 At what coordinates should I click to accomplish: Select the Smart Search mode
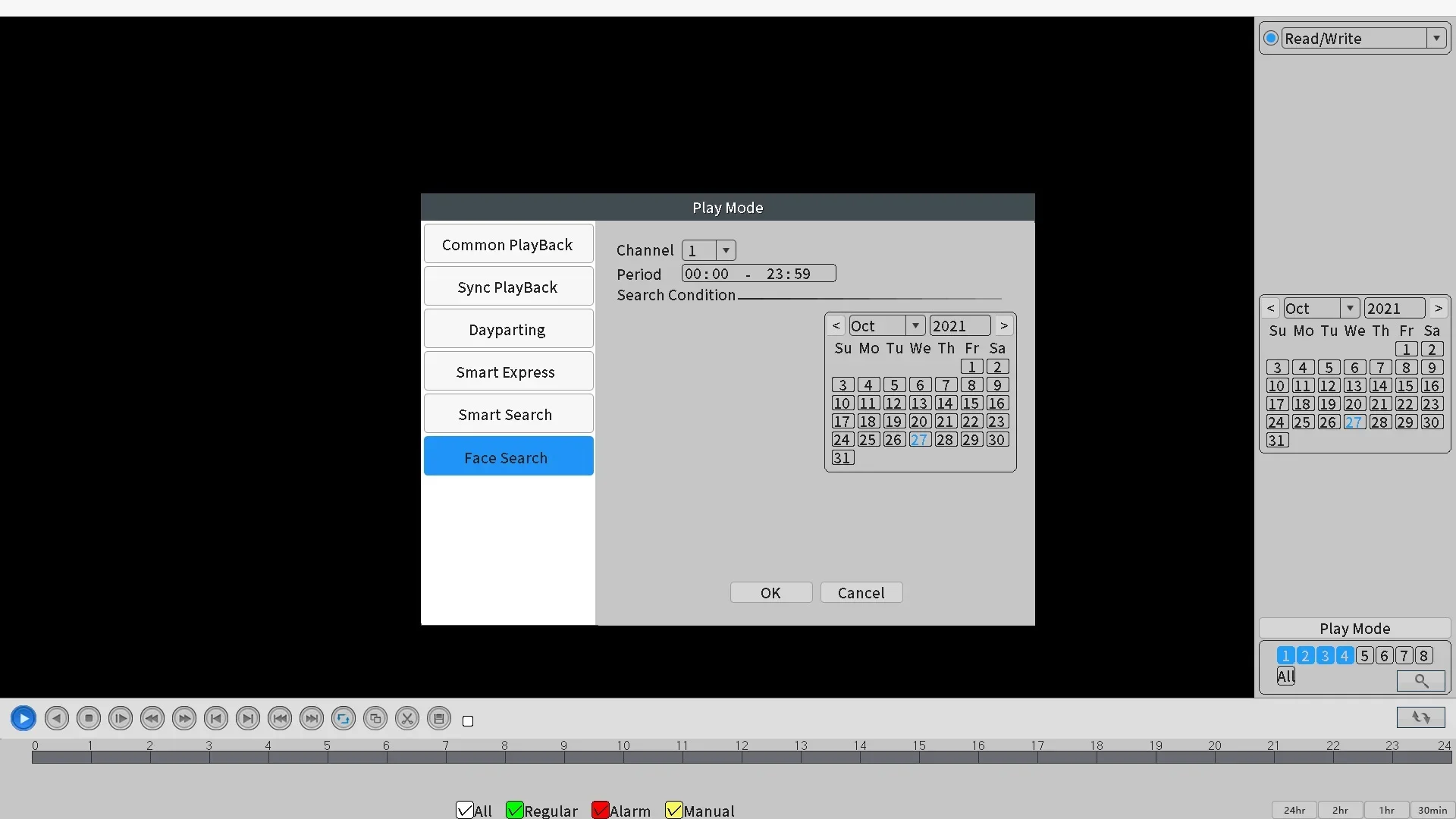click(x=507, y=414)
